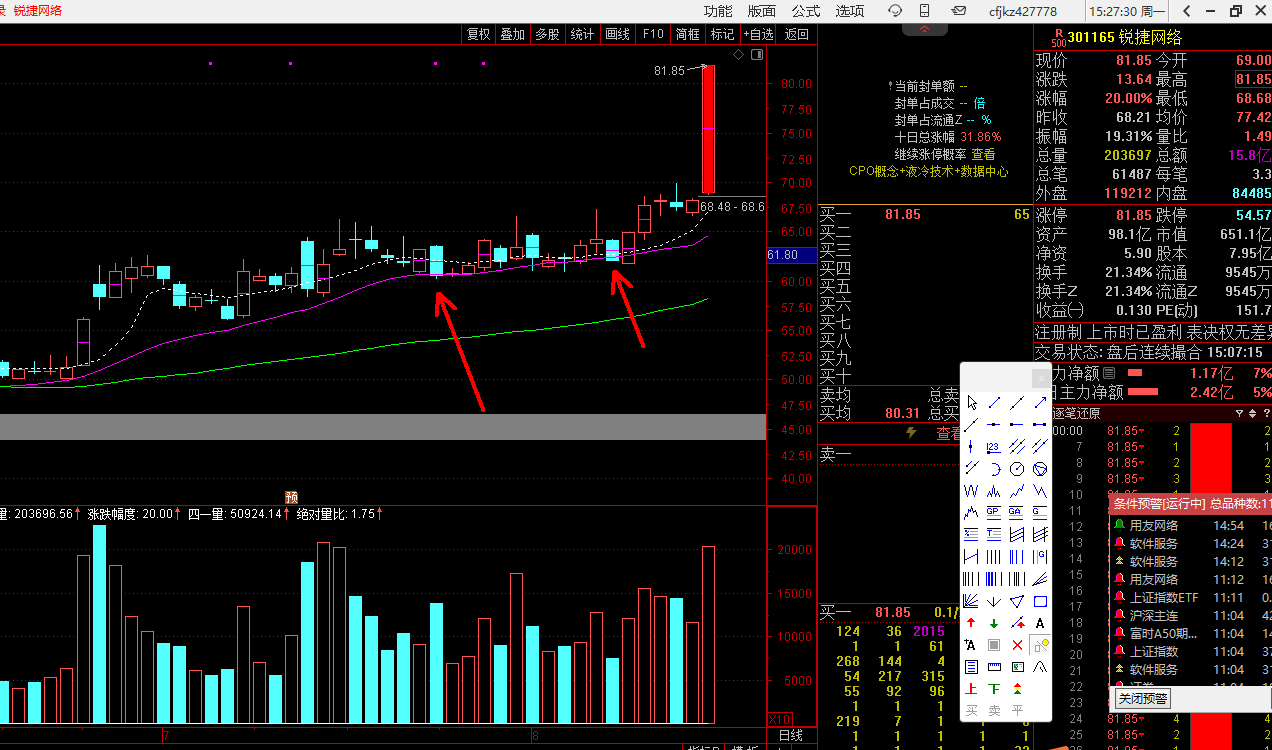Open the customer service headset icon

pos(895,11)
